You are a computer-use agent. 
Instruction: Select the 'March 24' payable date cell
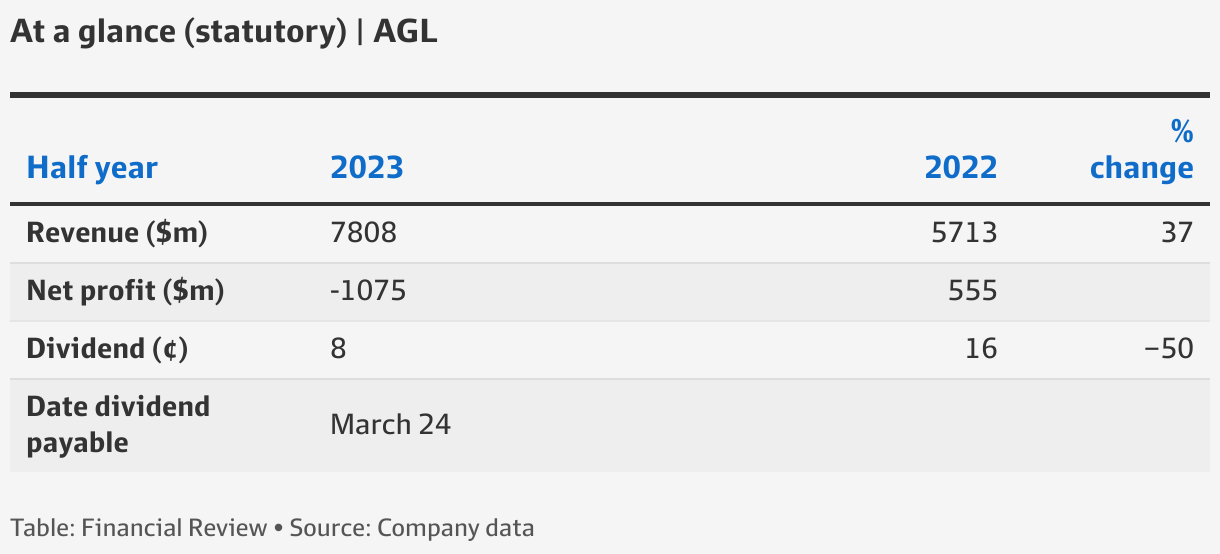click(x=391, y=425)
